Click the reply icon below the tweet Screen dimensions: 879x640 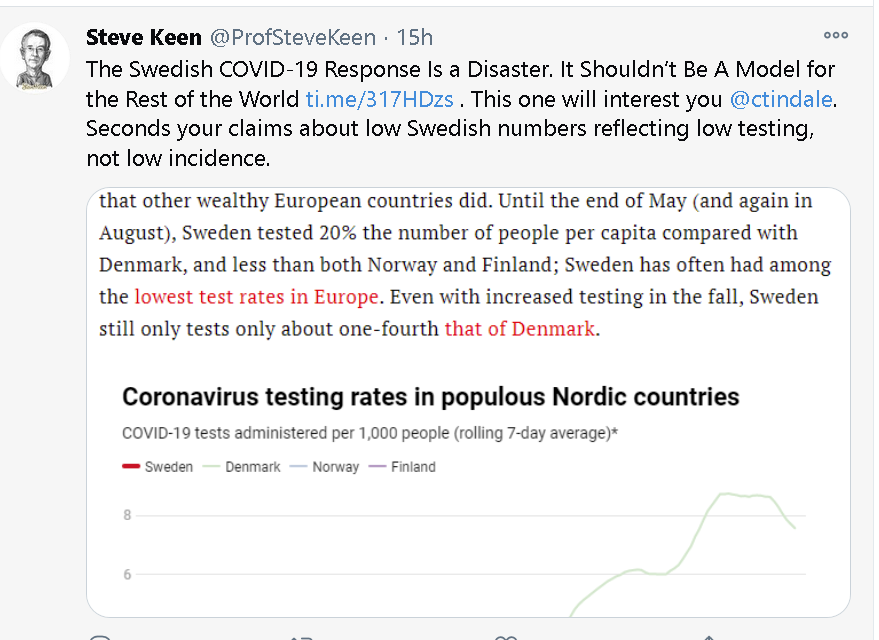tap(100, 637)
